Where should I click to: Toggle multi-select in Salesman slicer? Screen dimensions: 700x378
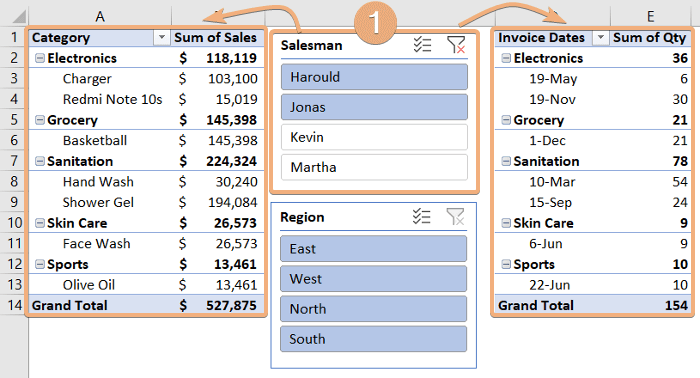[422, 45]
